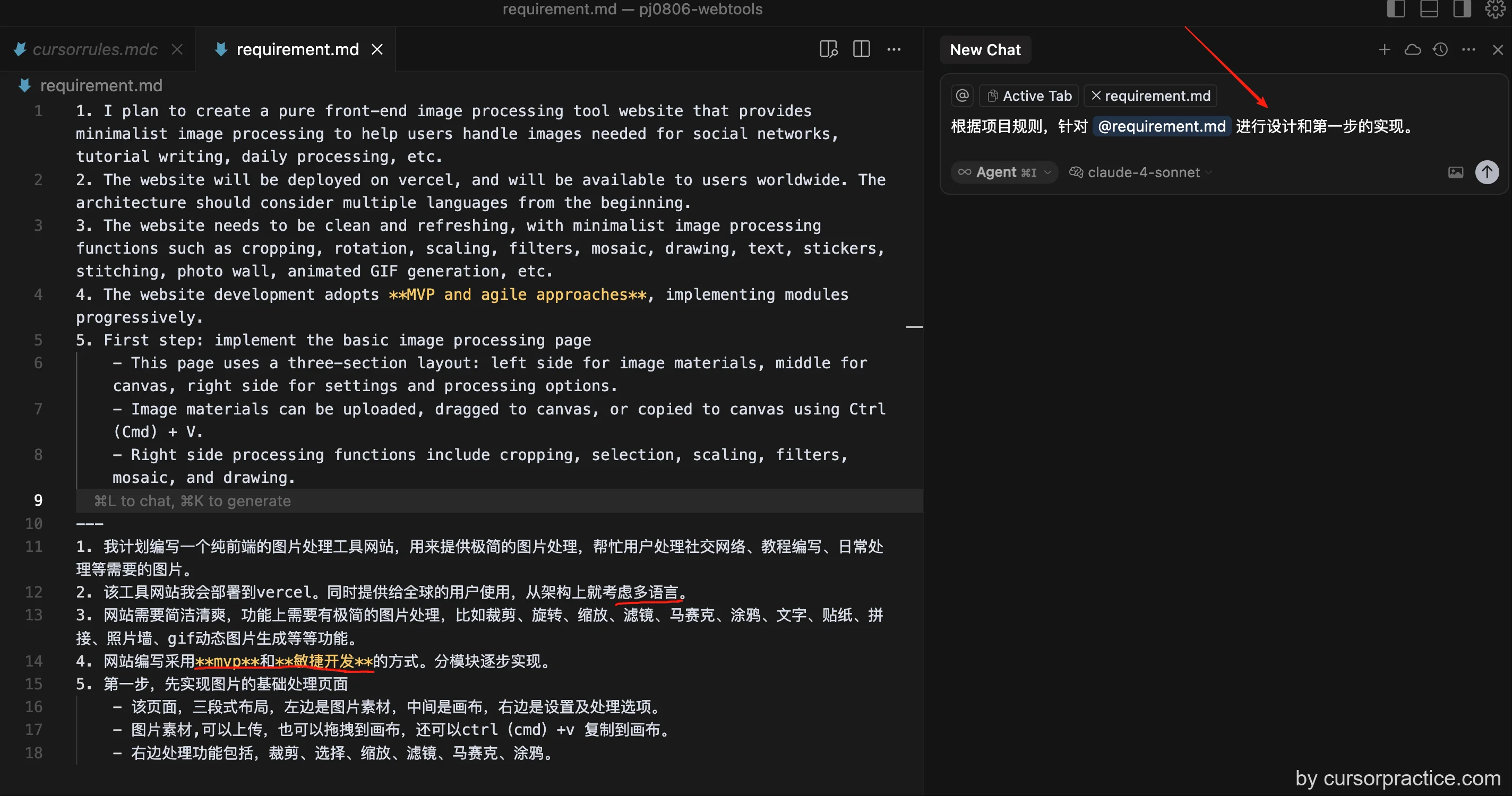Viewport: 1512px width, 796px height.
Task: Toggle the right AI pane layout icon
Action: point(1462,9)
